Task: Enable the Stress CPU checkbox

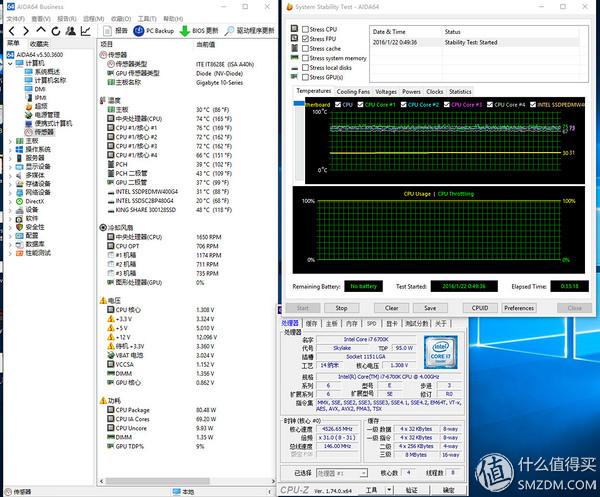Action: [306, 30]
